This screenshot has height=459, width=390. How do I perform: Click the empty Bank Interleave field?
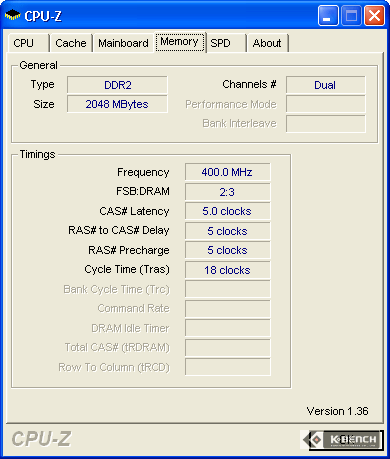click(325, 124)
